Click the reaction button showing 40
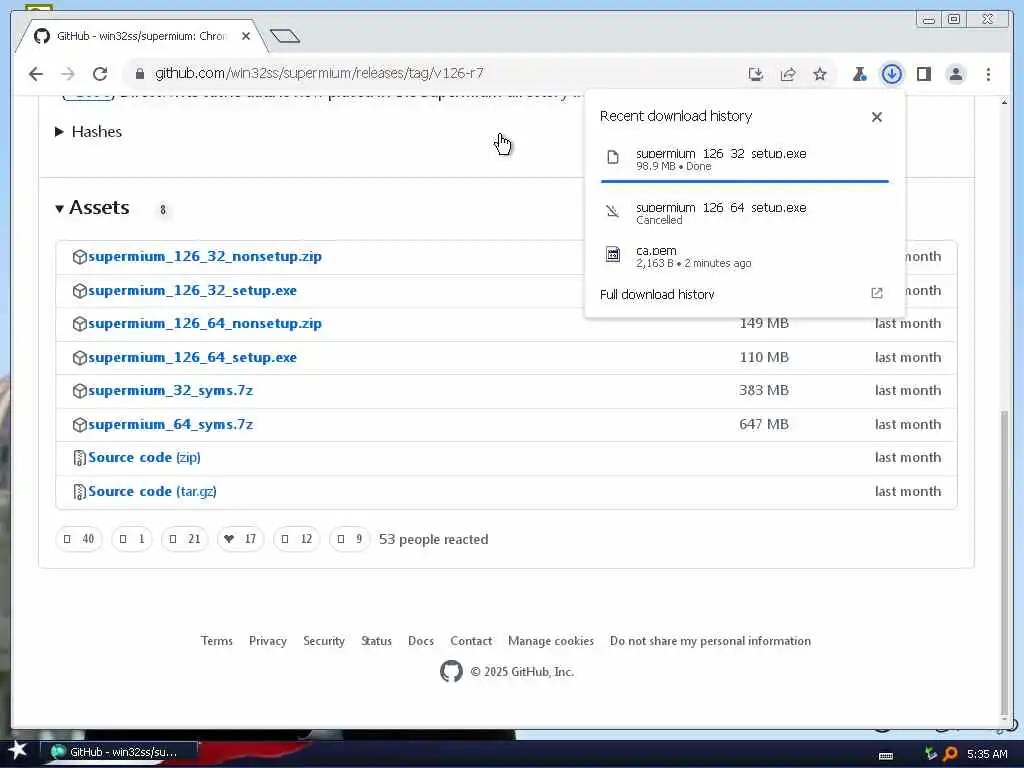Screen dimensions: 1024x768 [79, 539]
